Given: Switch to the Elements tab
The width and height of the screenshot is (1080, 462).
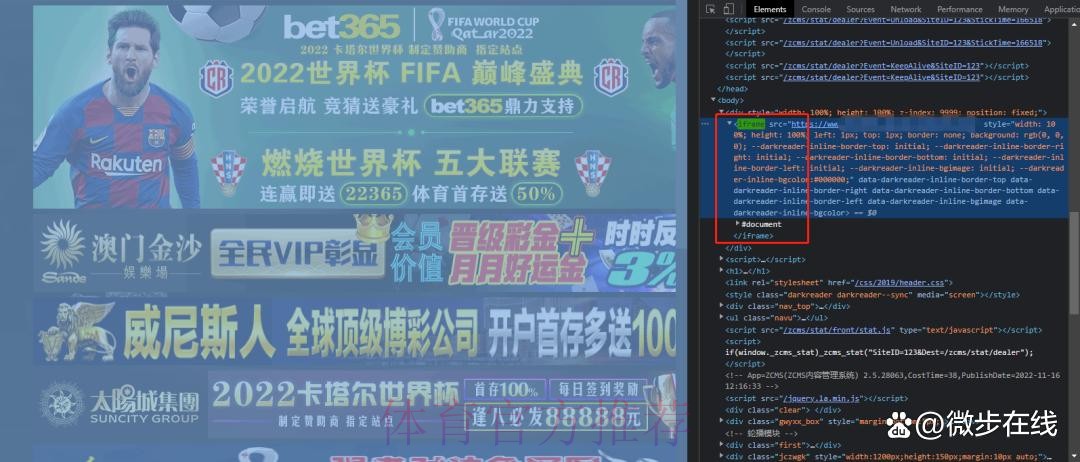Looking at the screenshot, I should 769,9.
